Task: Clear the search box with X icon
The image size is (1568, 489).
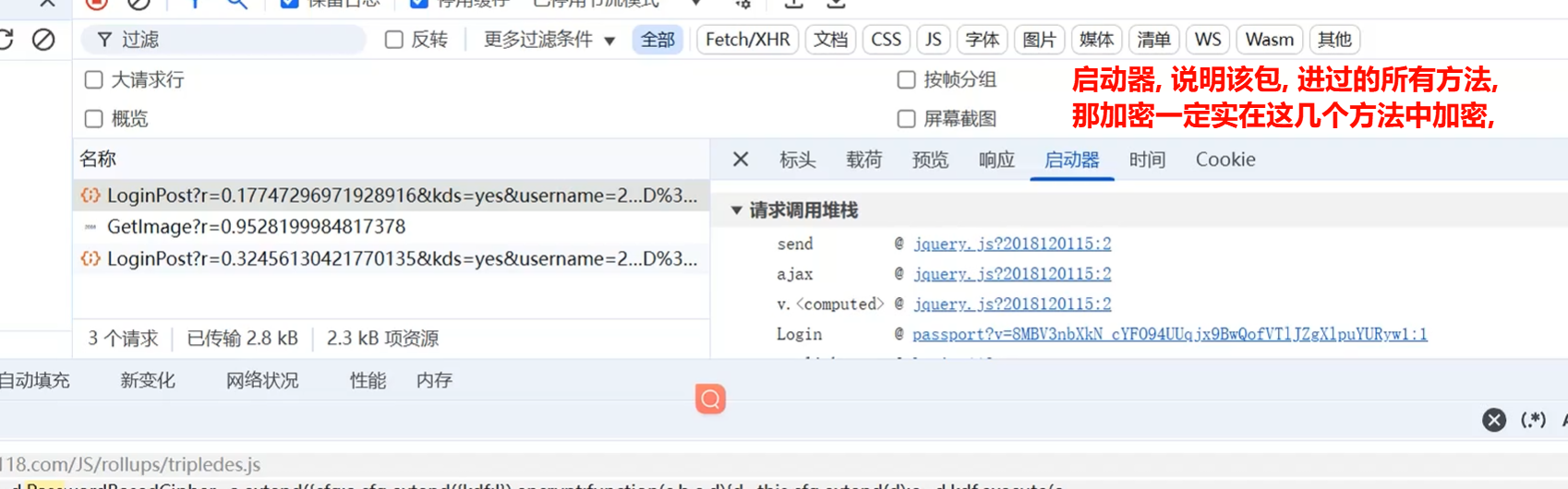Action: coord(1493,421)
